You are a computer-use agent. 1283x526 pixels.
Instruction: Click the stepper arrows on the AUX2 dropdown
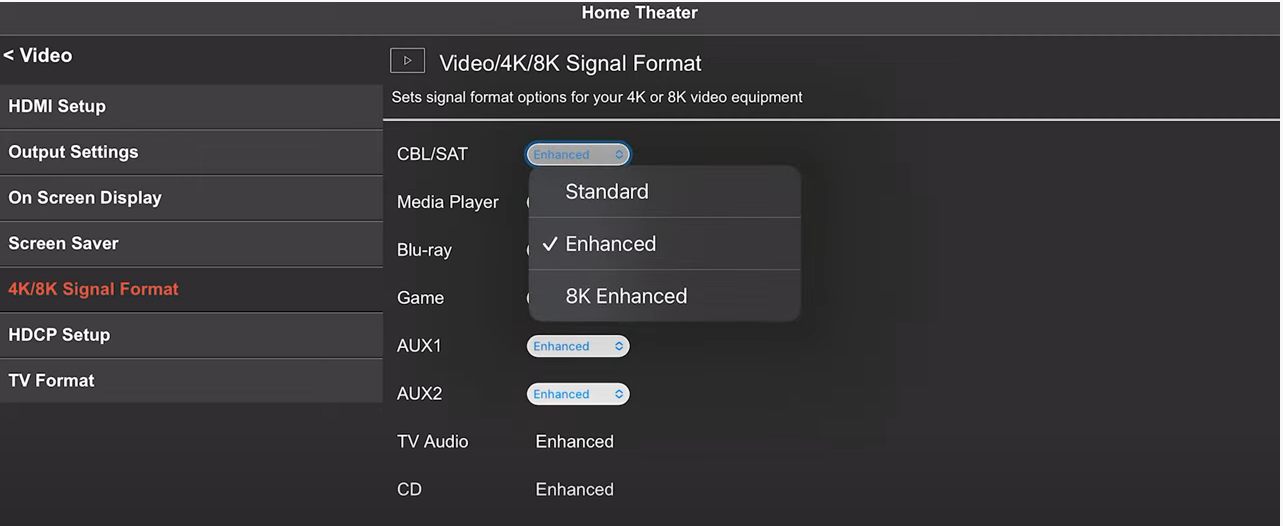[620, 394]
